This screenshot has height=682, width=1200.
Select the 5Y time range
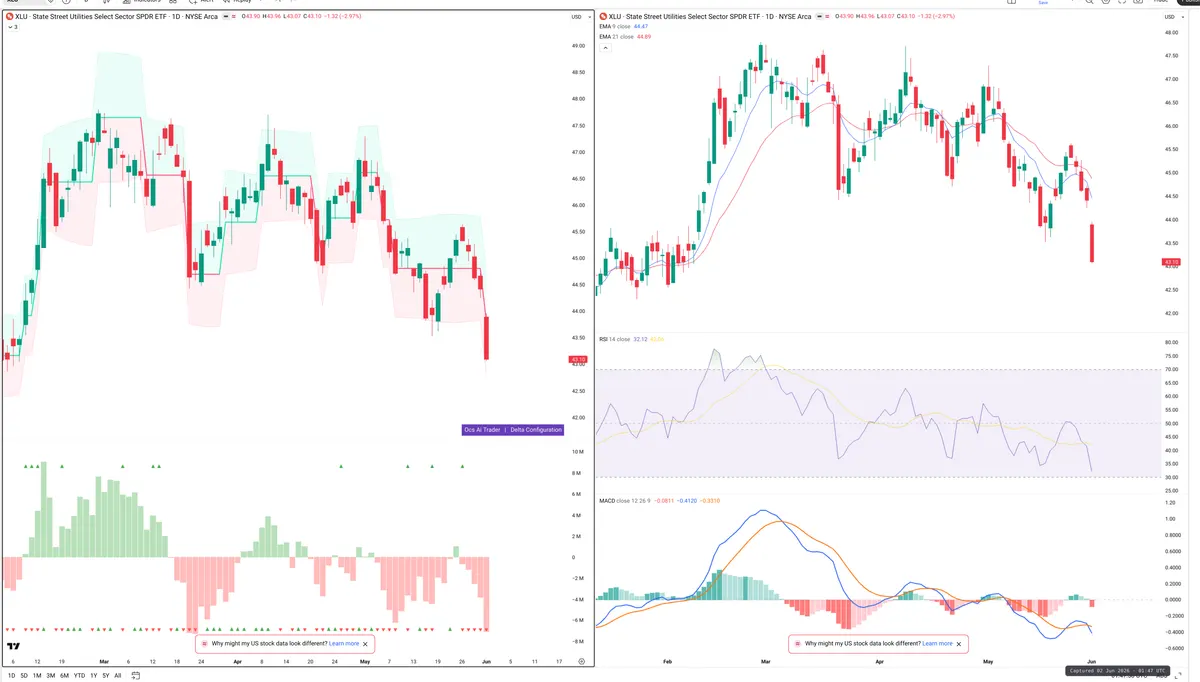coord(105,675)
